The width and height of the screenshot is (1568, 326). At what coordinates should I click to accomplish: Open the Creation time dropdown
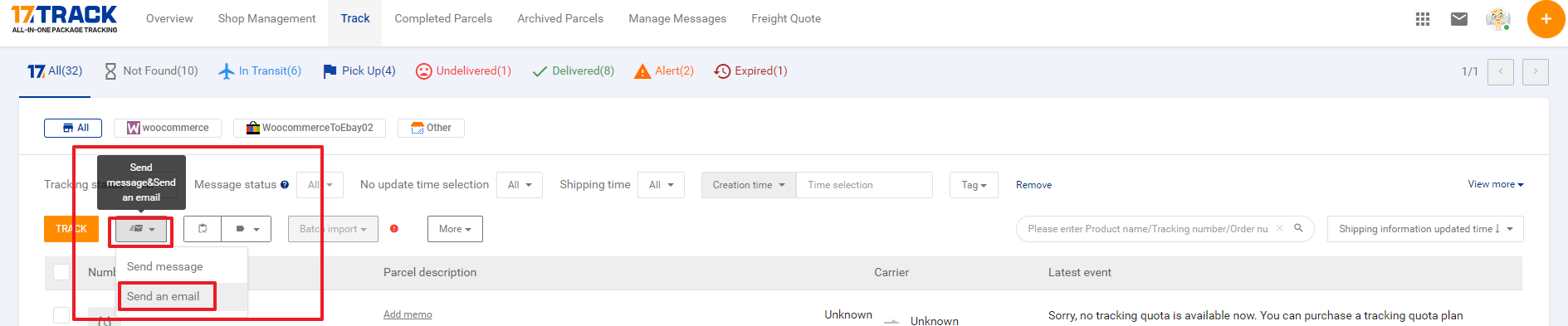[749, 185]
